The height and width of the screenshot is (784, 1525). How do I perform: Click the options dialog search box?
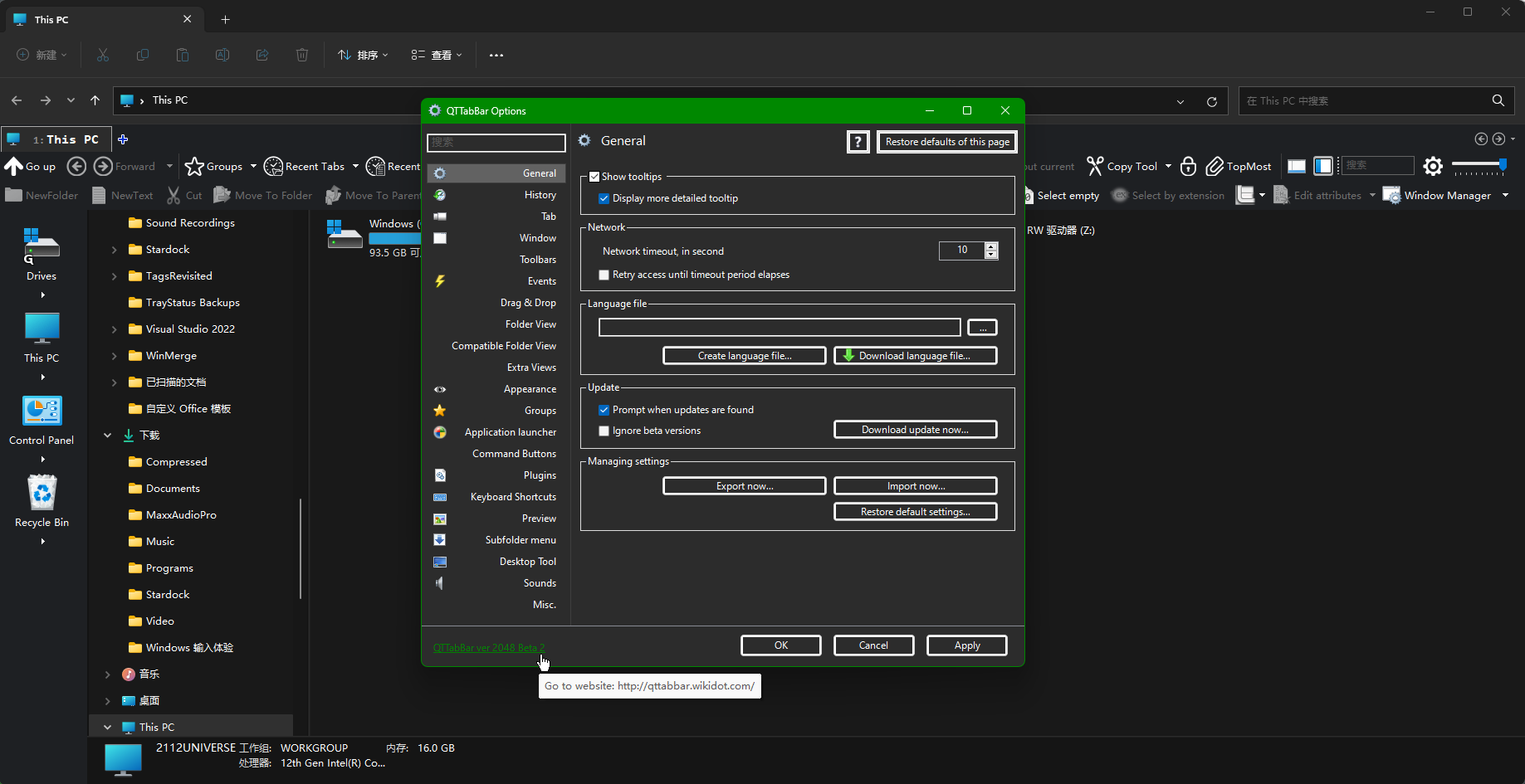pos(496,143)
